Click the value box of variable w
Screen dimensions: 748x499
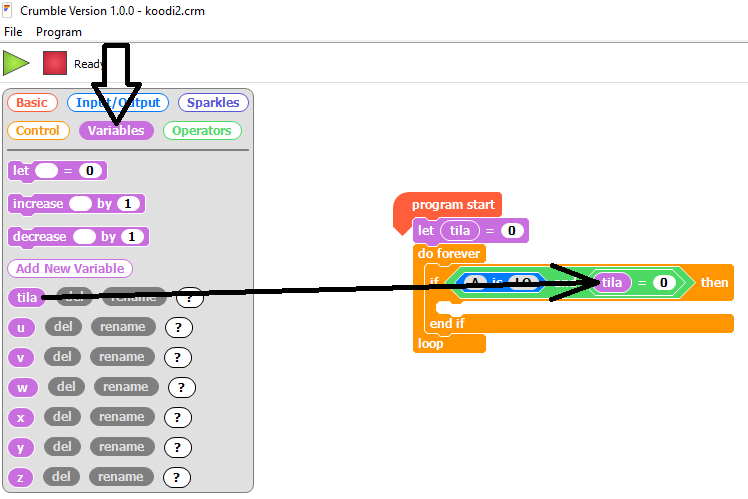(181, 387)
